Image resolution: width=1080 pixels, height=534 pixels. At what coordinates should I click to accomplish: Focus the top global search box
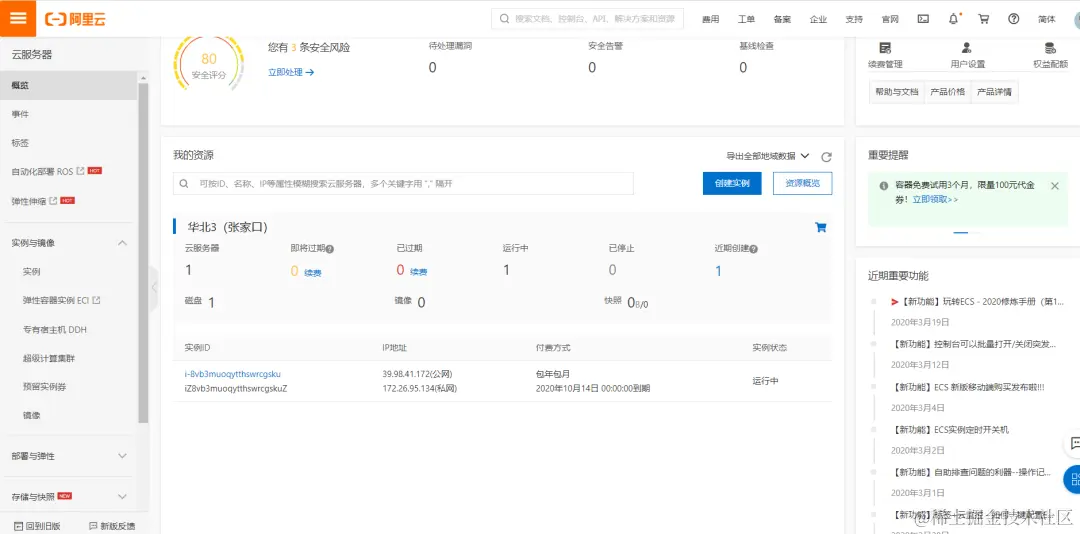[588, 19]
